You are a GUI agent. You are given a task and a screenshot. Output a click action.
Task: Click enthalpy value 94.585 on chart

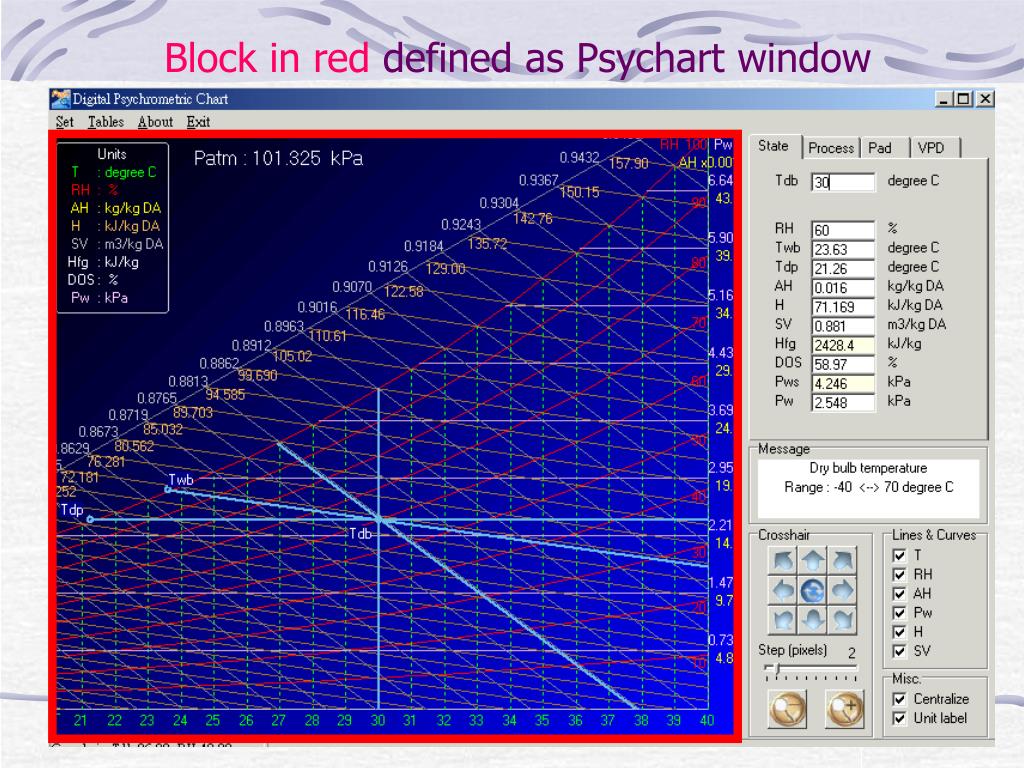(225, 394)
